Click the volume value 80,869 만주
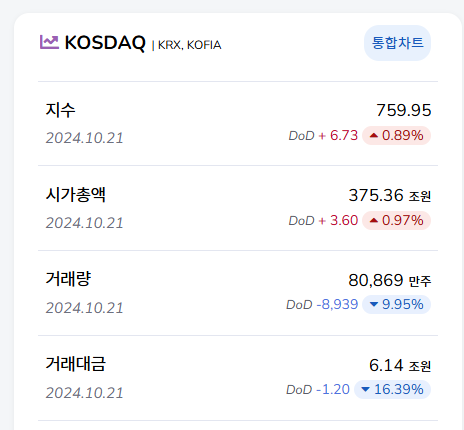The image size is (464, 430). [x=390, y=280]
